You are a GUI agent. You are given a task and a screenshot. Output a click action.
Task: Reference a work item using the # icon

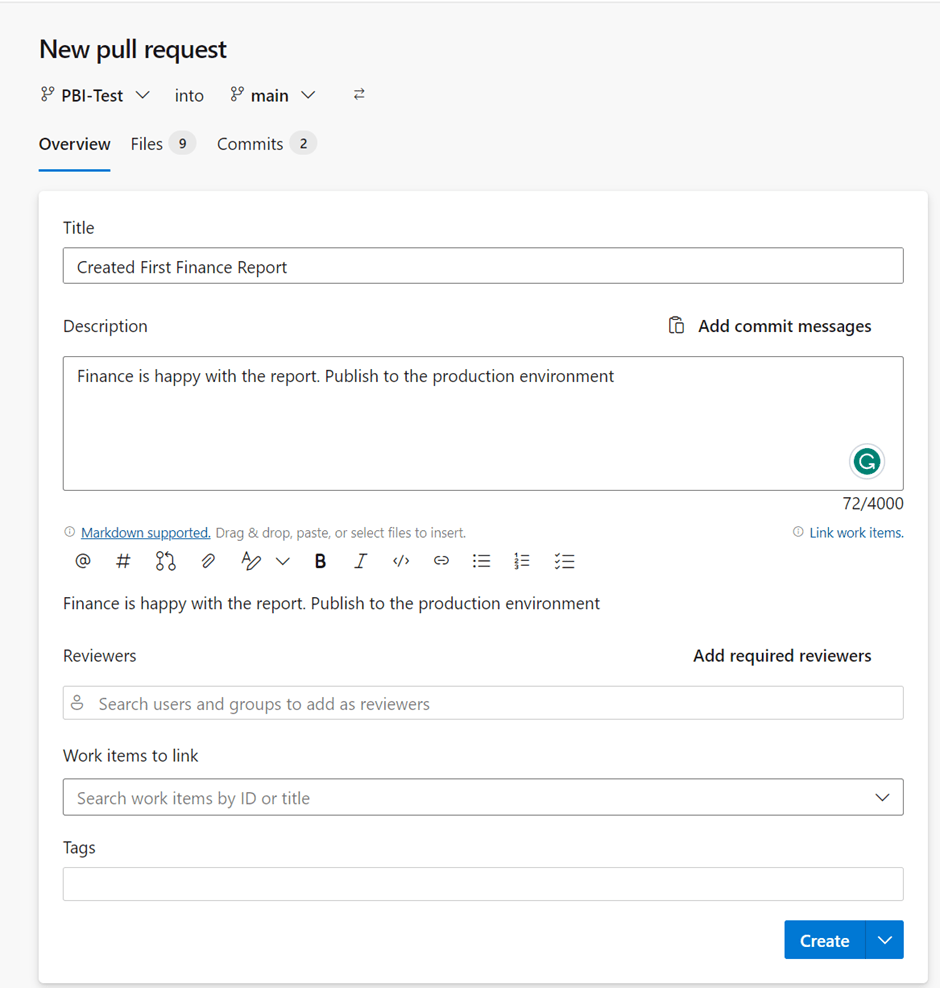click(123, 561)
